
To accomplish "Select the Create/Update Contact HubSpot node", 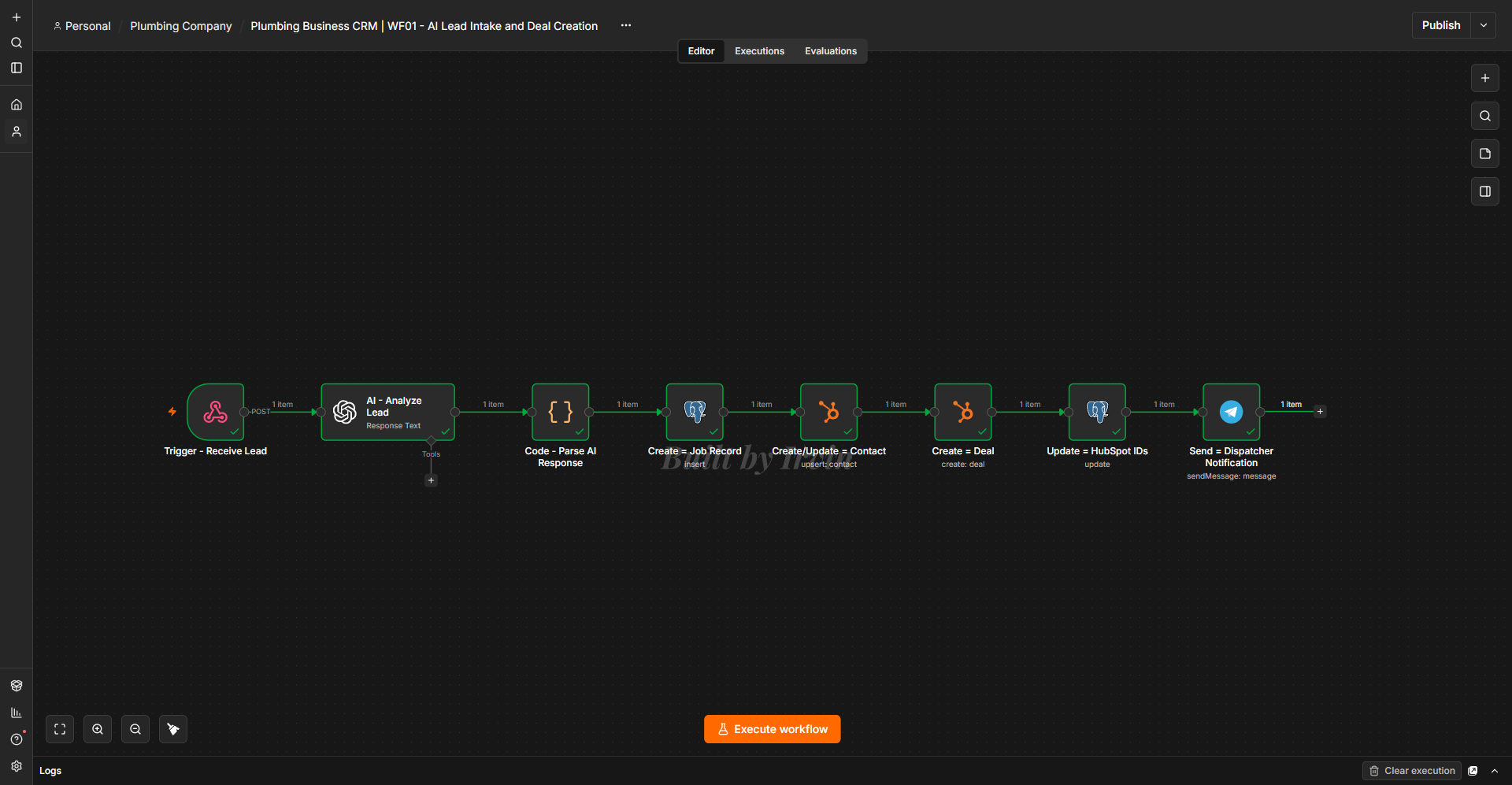I will tap(828, 412).
